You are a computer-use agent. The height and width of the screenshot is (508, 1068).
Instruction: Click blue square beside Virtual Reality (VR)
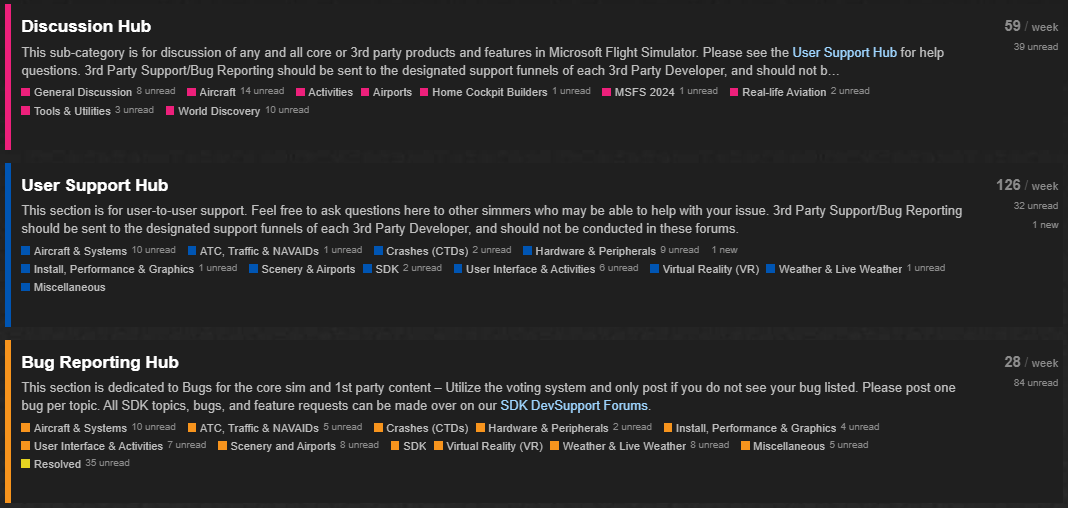(655, 269)
